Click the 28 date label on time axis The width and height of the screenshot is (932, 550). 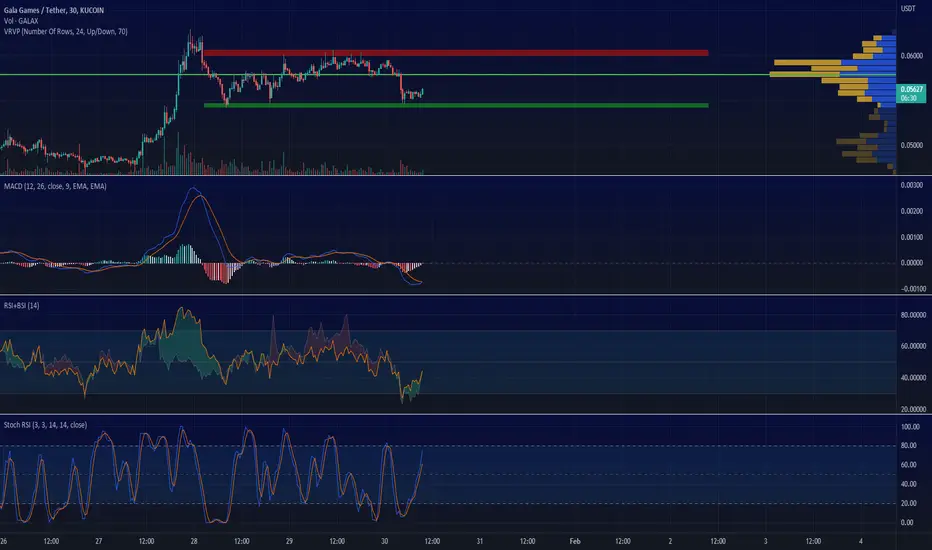click(x=194, y=541)
